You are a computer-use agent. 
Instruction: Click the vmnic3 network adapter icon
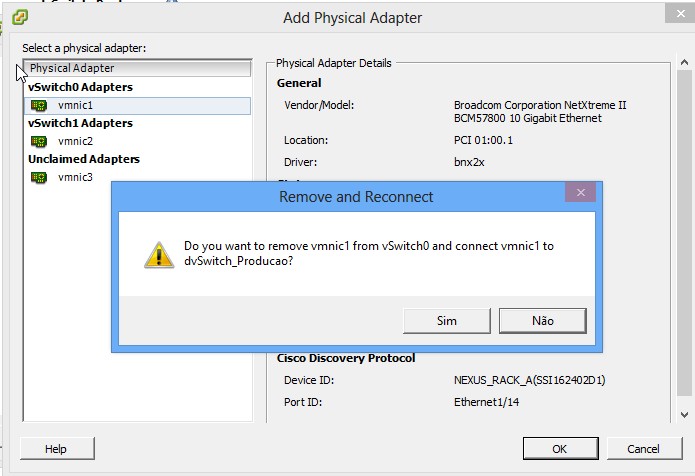point(39,177)
